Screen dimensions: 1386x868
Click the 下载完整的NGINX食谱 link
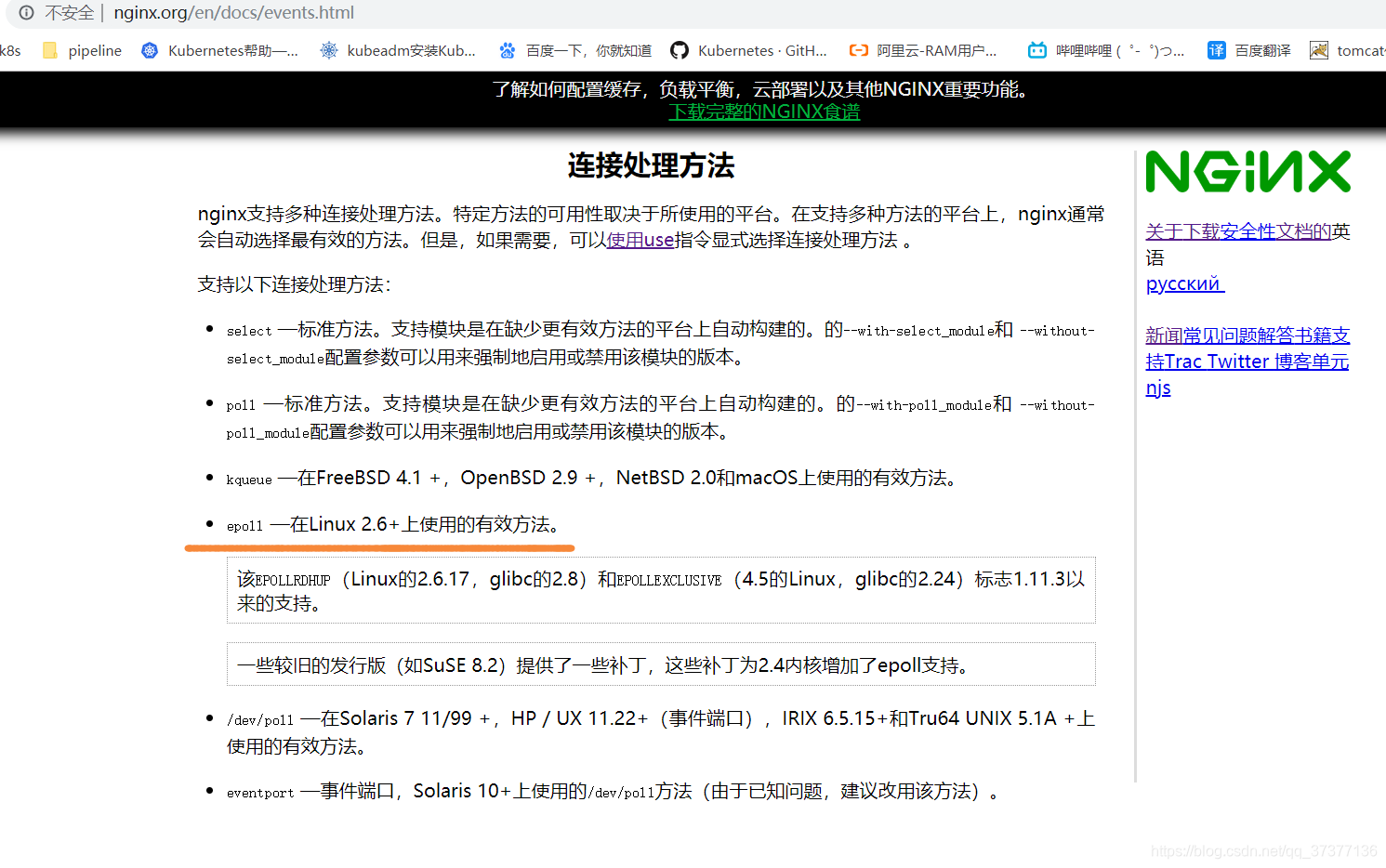click(764, 112)
